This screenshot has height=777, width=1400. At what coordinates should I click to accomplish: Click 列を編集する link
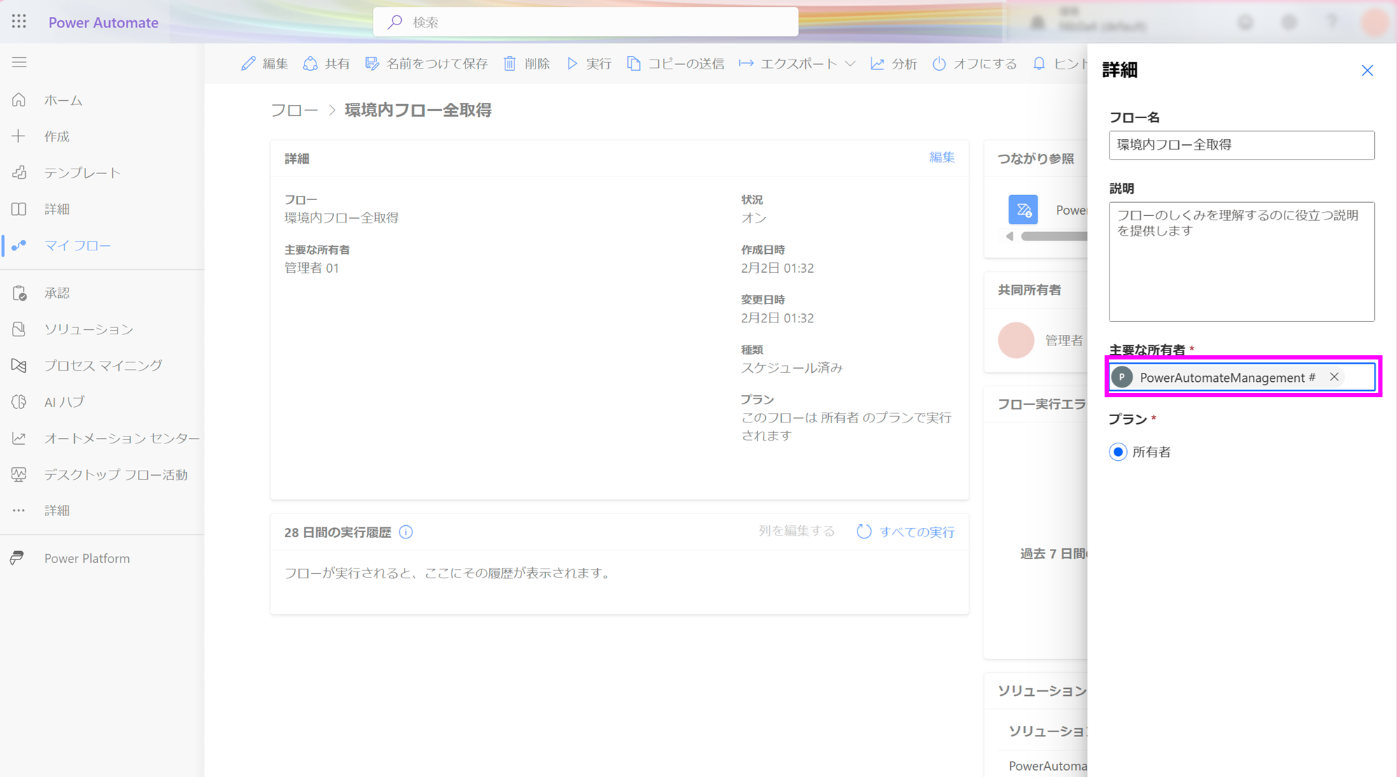click(x=796, y=531)
